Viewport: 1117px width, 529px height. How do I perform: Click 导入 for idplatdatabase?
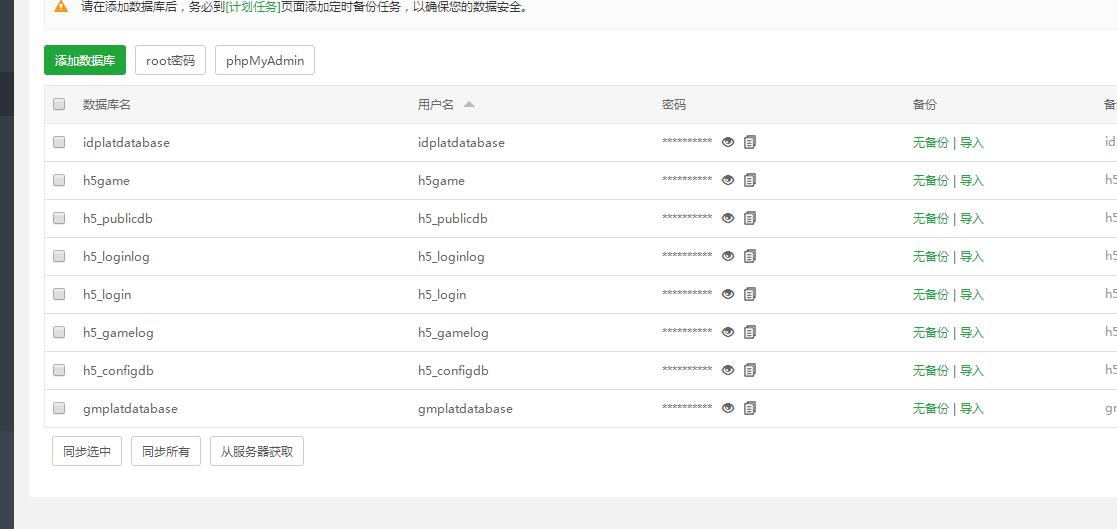coord(972,142)
